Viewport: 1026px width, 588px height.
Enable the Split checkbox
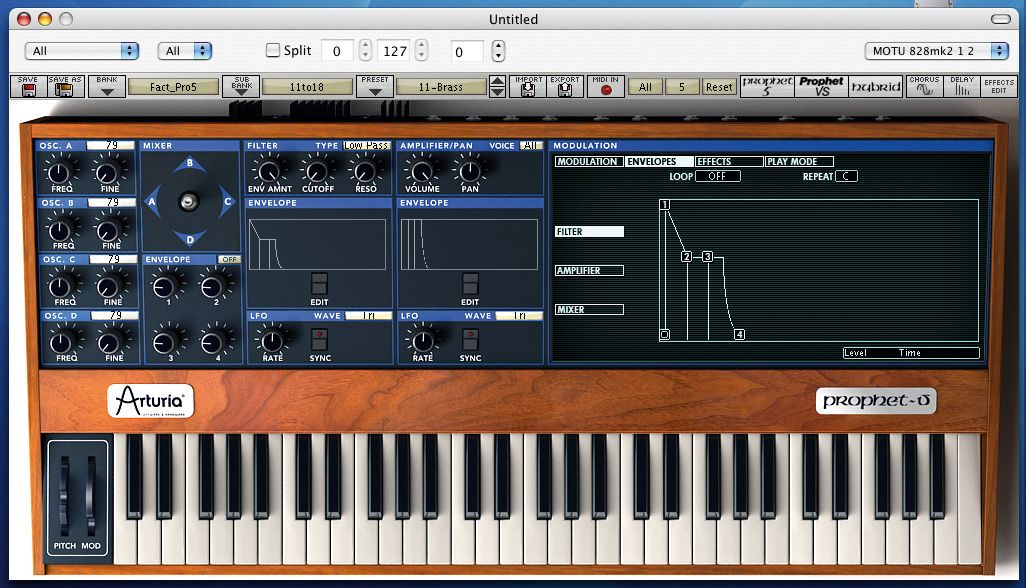pos(273,50)
